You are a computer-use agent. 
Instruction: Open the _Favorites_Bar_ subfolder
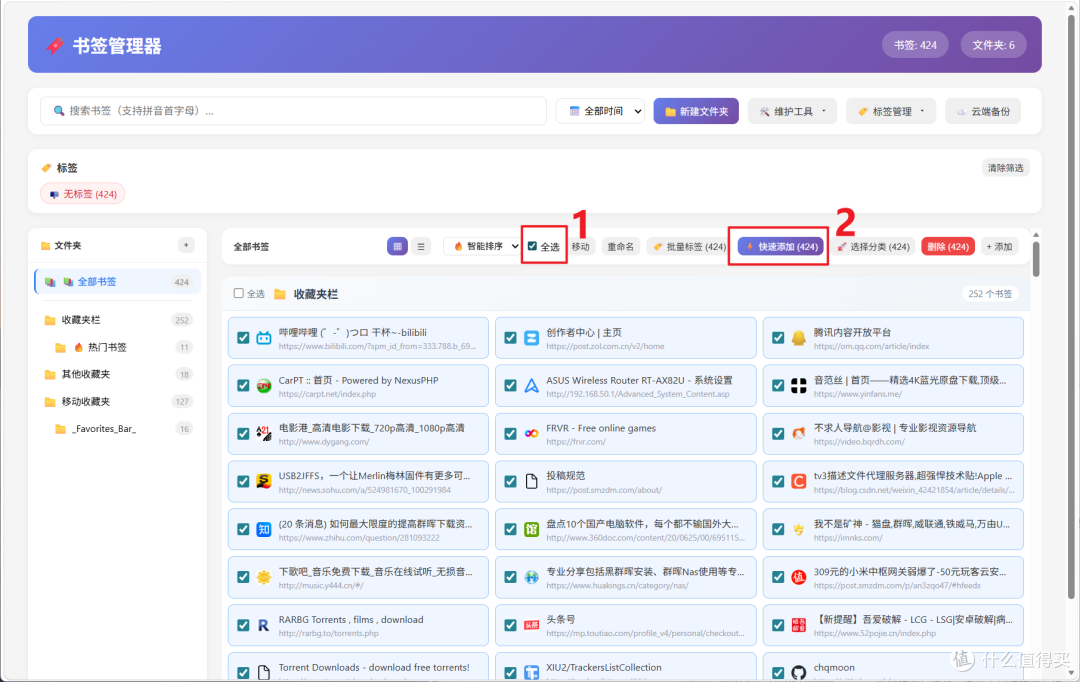pyautogui.click(x=124, y=428)
